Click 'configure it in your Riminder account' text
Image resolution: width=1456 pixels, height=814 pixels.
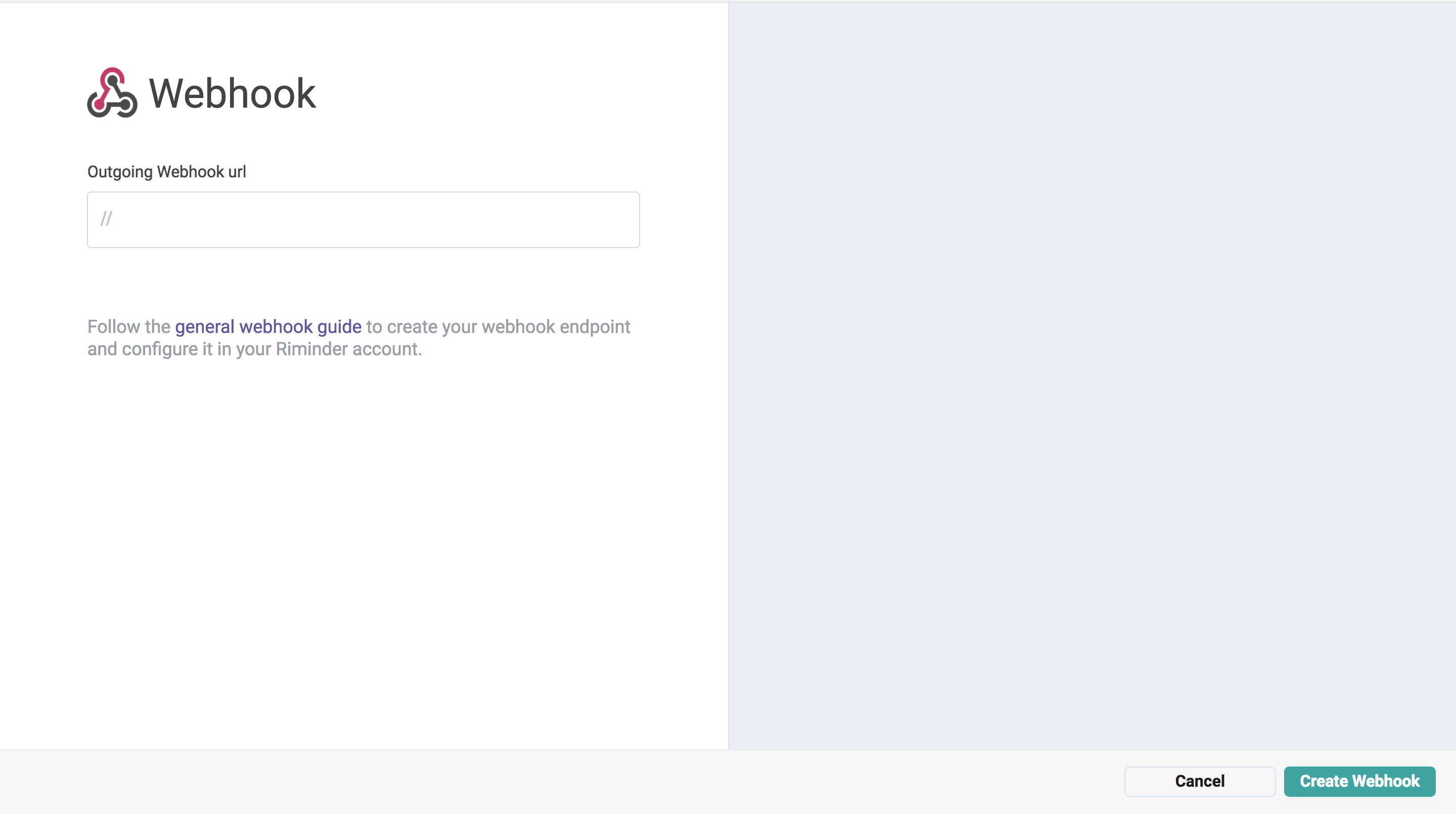(x=271, y=349)
